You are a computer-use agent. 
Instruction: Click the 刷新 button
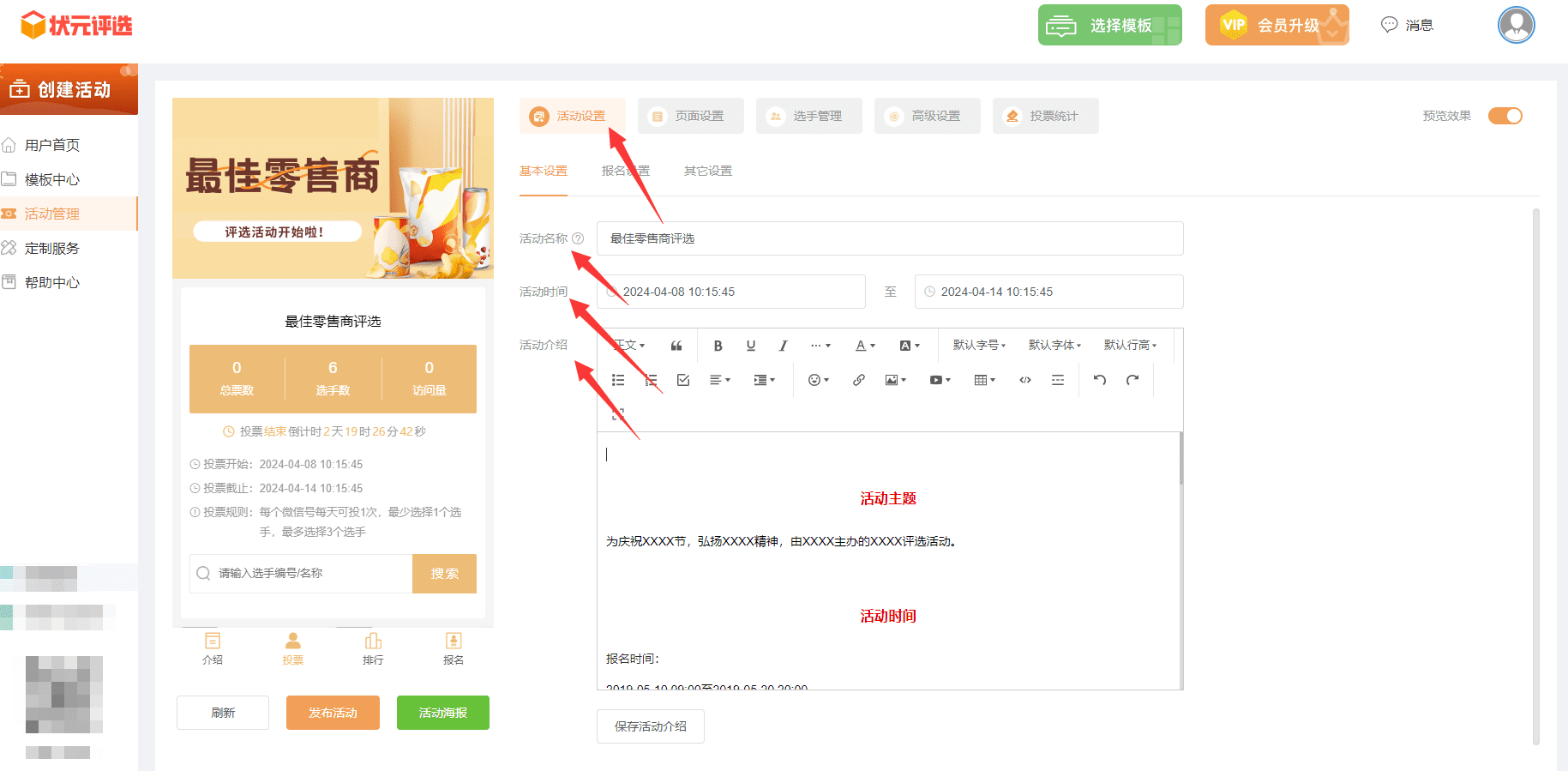(223, 713)
